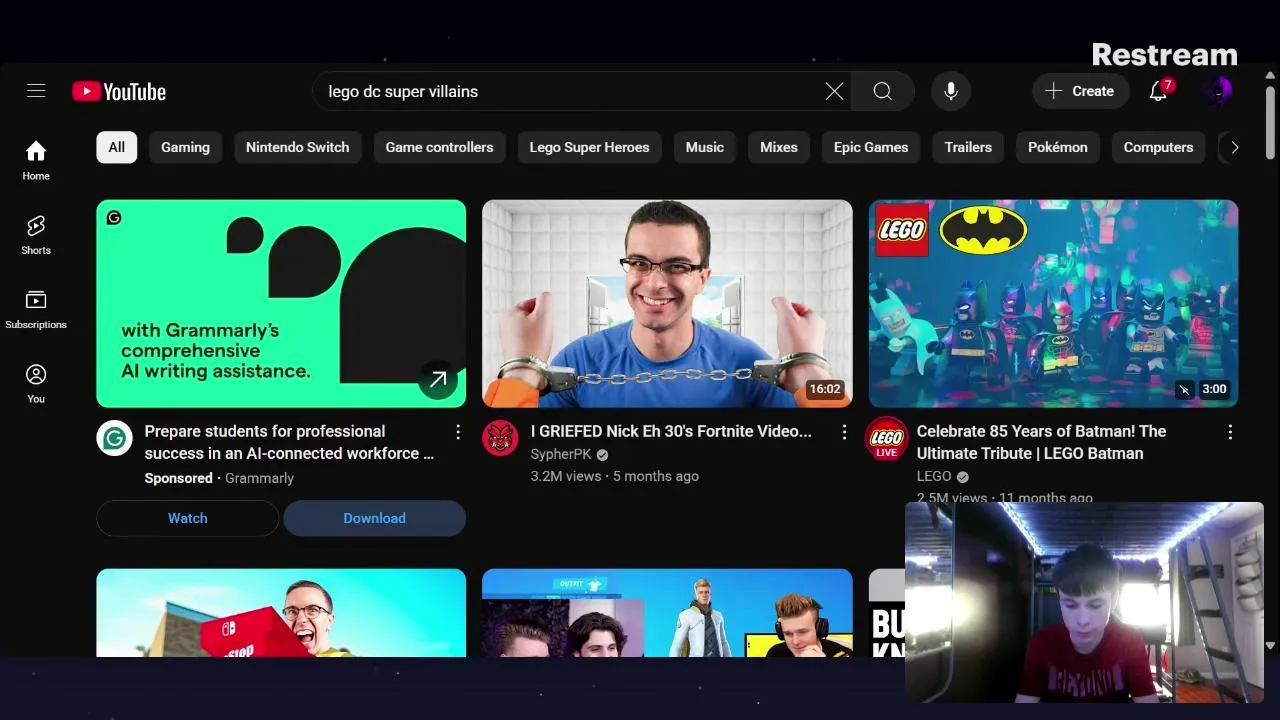Click the Watch button on ad

[188, 518]
